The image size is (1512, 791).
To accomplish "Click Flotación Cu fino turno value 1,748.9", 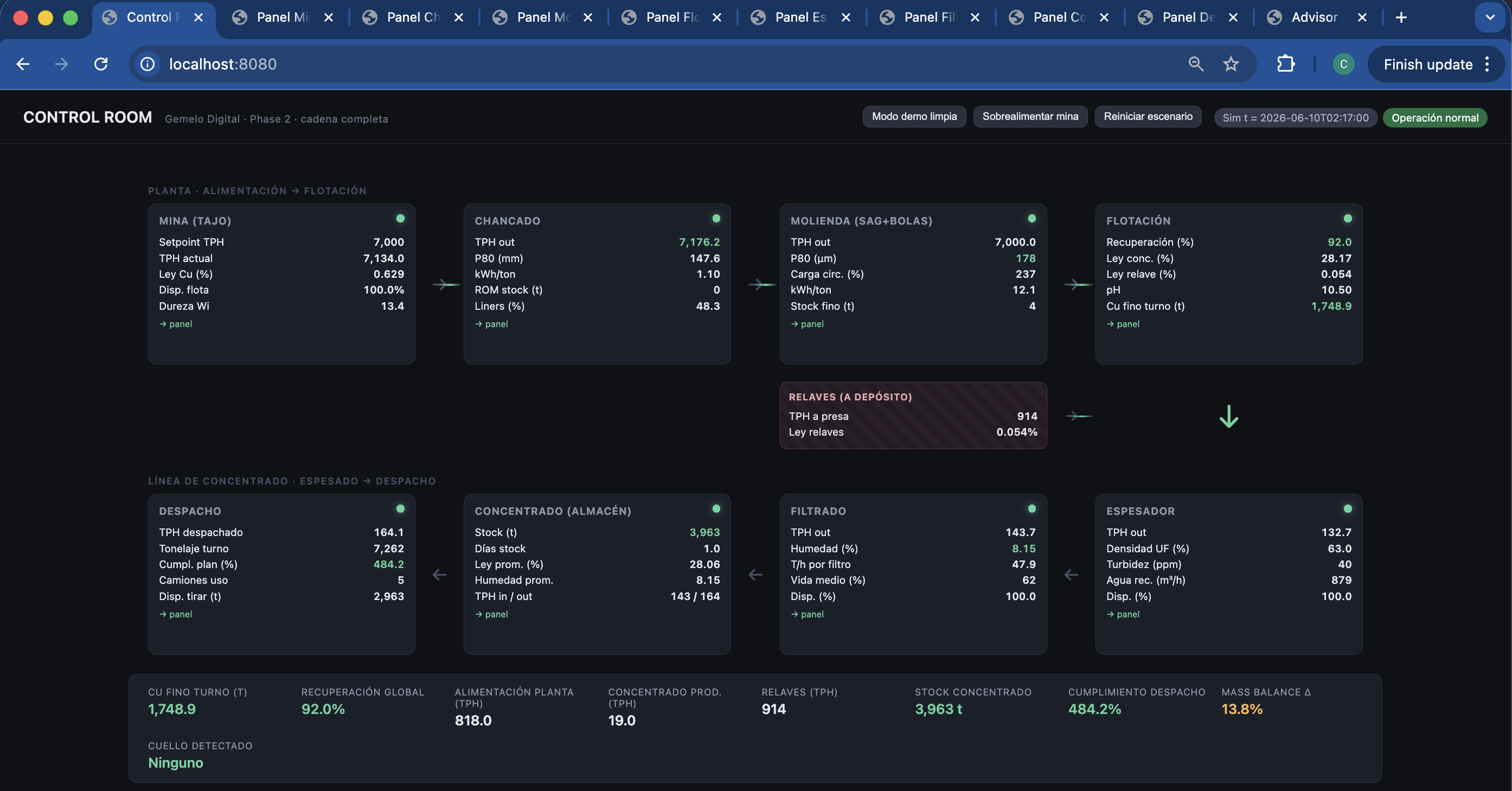I will pyautogui.click(x=1331, y=306).
